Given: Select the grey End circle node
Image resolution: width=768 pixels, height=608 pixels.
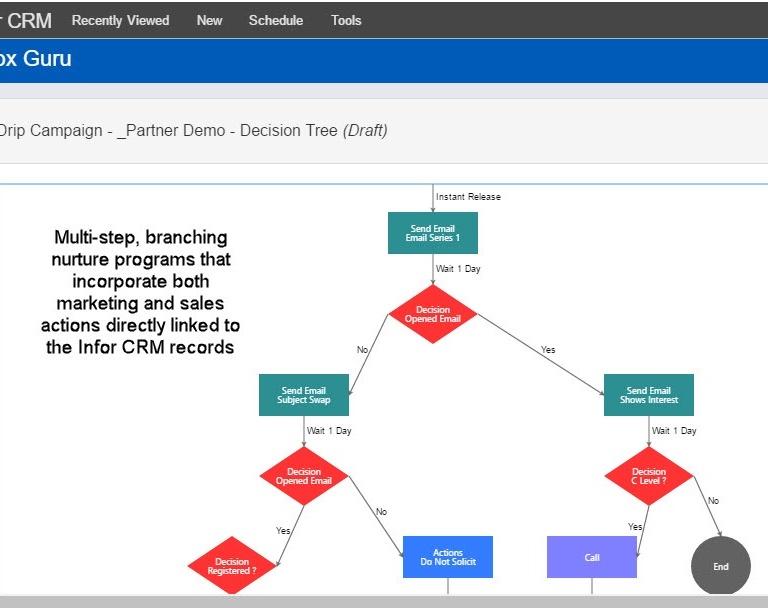Looking at the screenshot, I should point(720,566).
